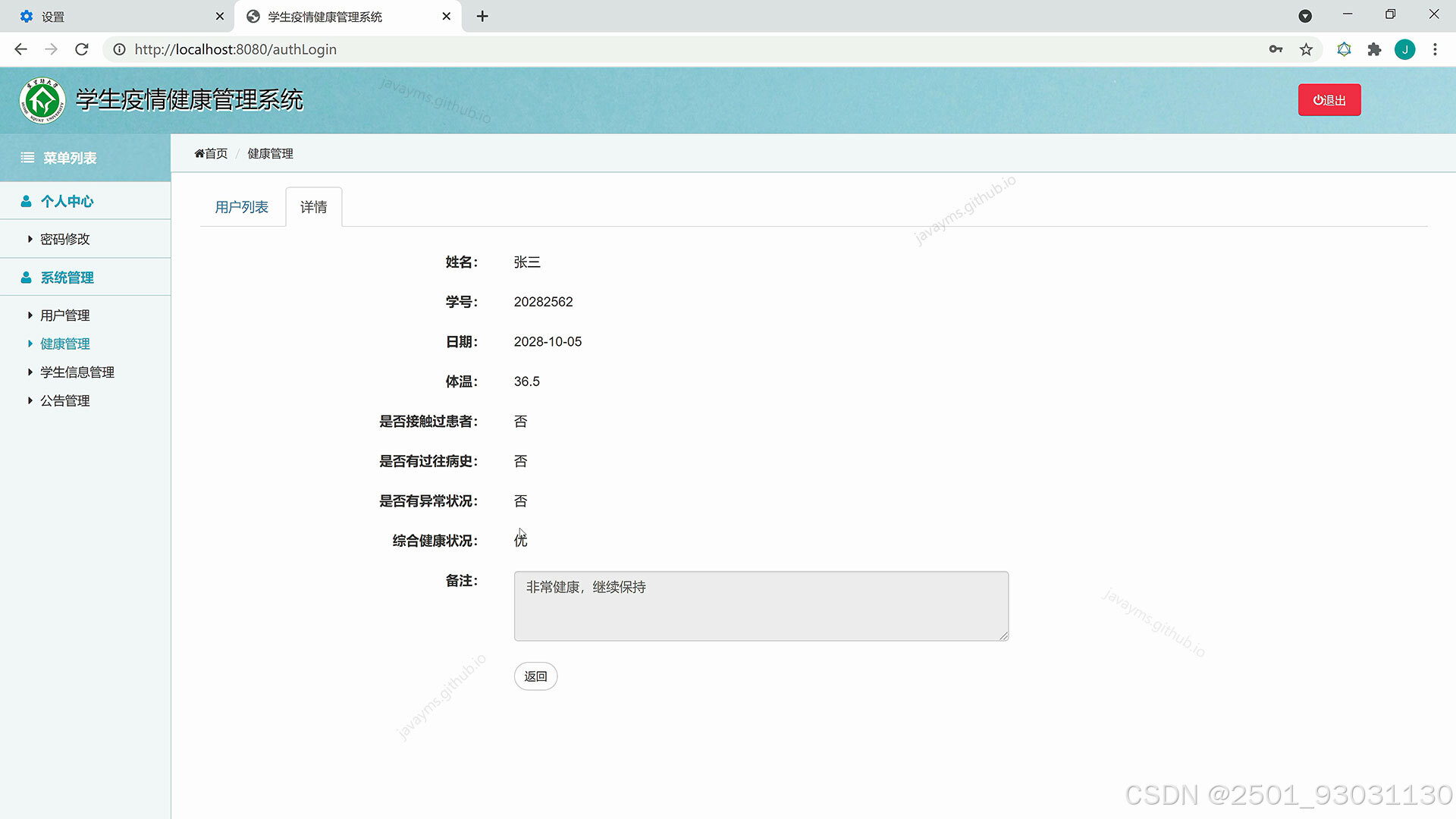Click the 是否接触过患者 label
Screen dimensions: 1456x819
(428, 422)
